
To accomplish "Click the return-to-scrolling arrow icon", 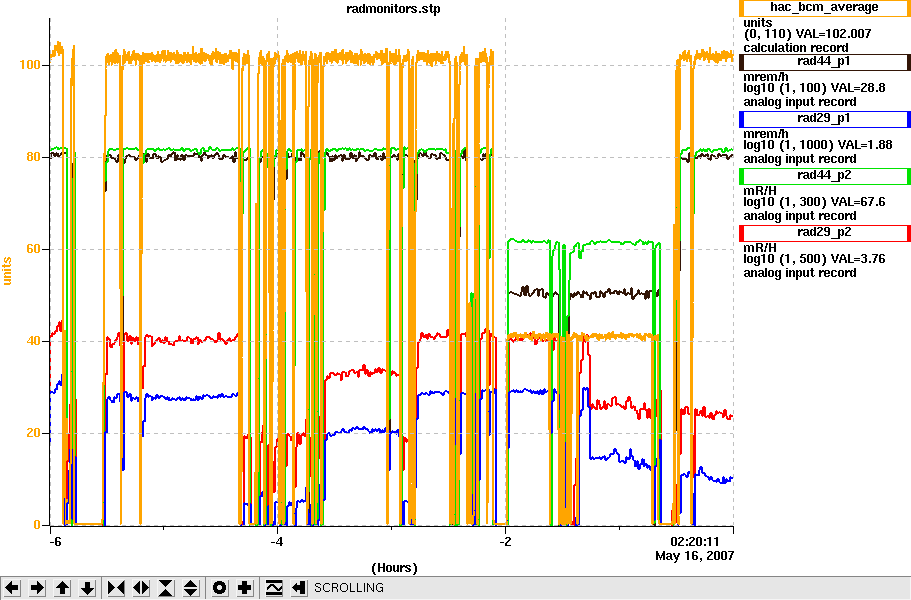I will (299, 588).
